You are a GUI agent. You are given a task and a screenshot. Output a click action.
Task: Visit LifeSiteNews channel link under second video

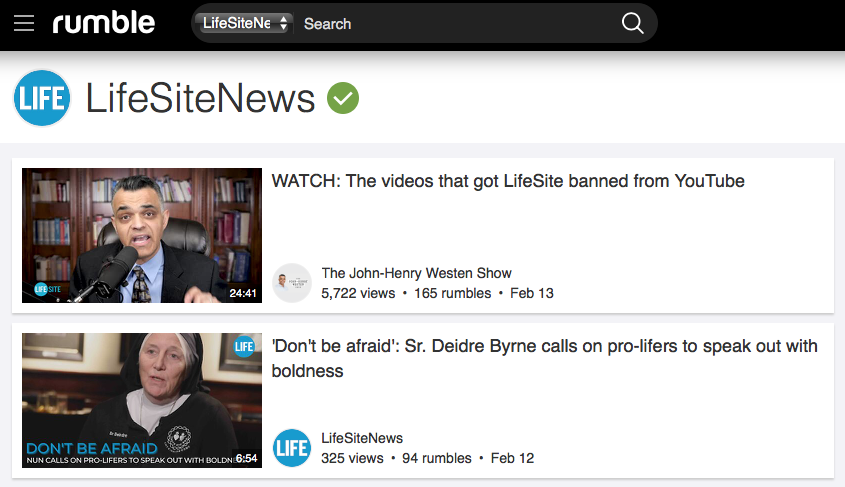tap(362, 438)
